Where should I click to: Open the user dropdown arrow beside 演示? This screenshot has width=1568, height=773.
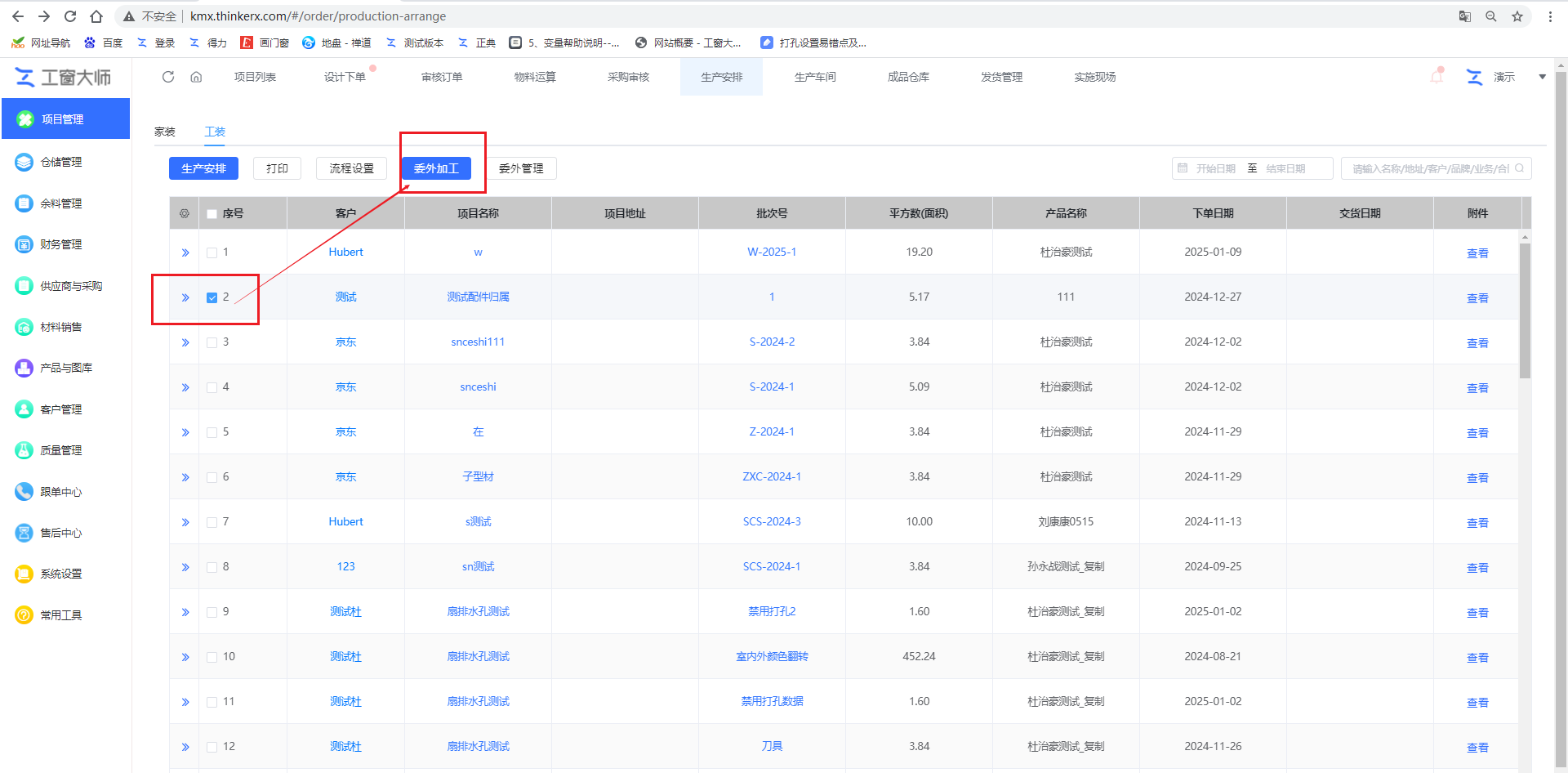click(1542, 77)
